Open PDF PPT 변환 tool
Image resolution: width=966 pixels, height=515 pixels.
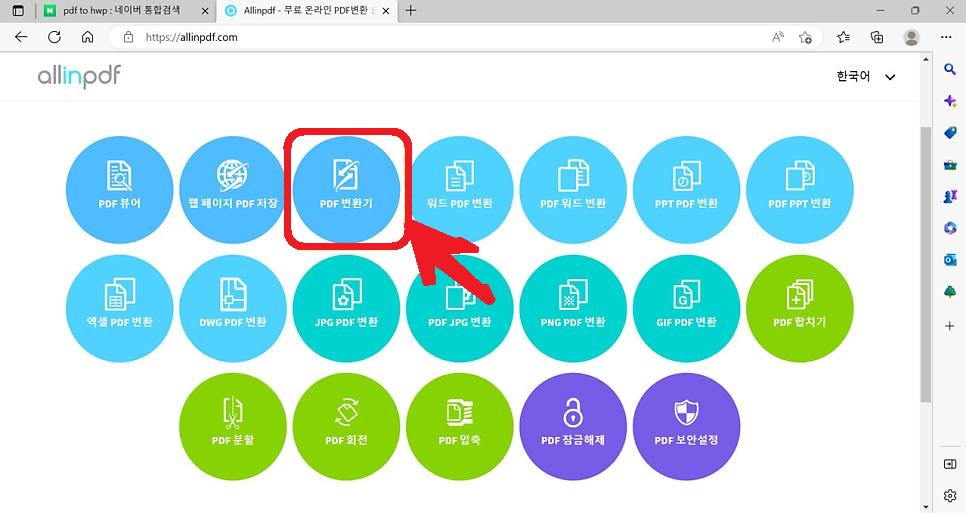tap(800, 190)
